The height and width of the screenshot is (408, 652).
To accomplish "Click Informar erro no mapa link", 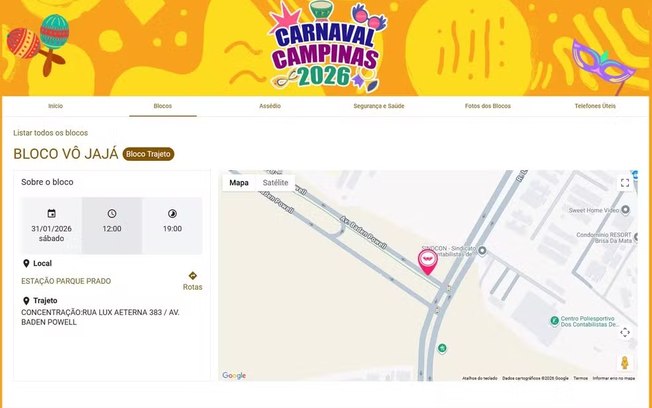I will click(x=614, y=378).
